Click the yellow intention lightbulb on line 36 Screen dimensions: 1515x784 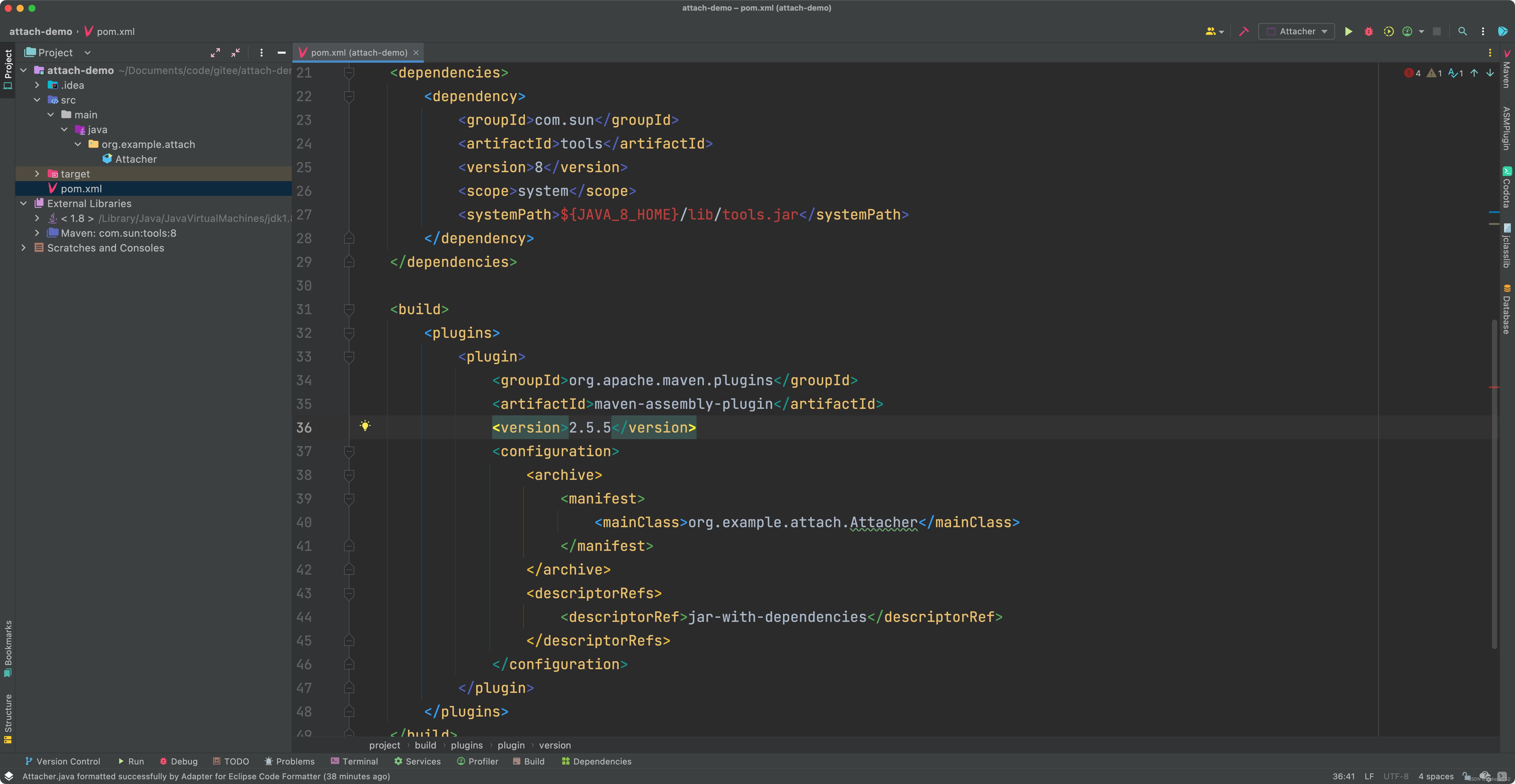(x=365, y=426)
